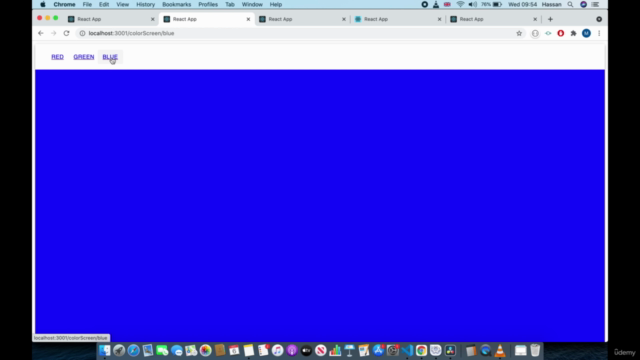Open Calendar from the Dock

tap(234, 350)
